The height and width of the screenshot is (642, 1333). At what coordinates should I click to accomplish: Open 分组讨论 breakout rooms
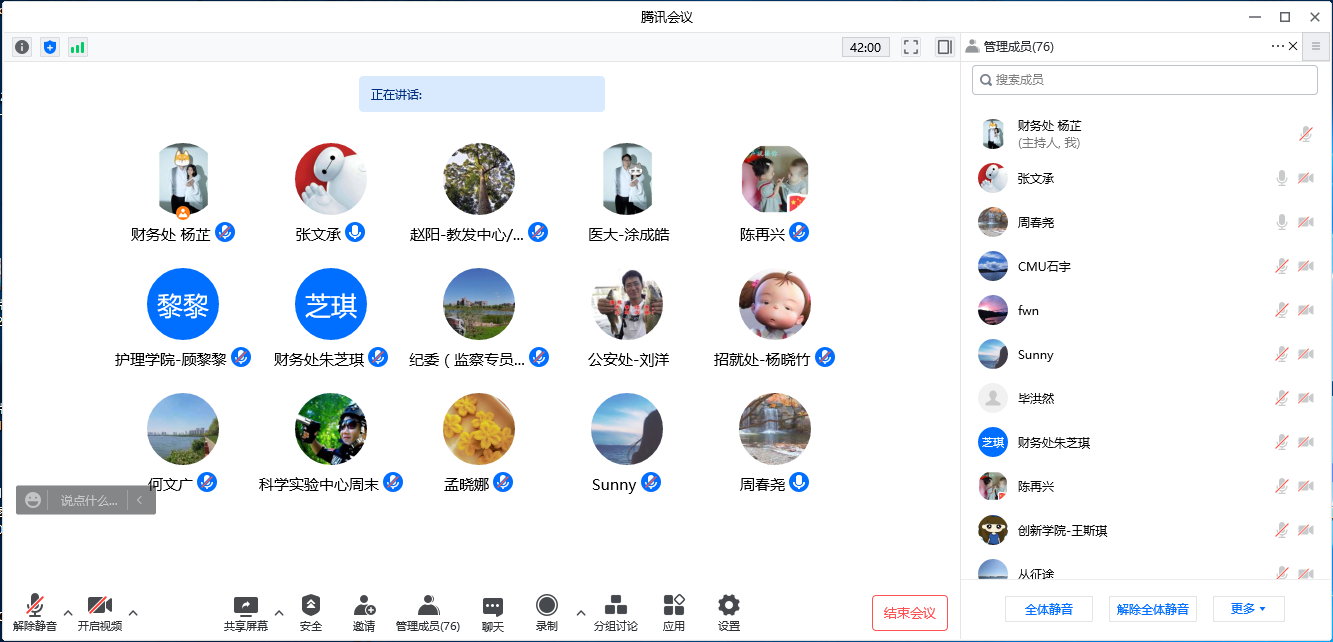point(616,613)
